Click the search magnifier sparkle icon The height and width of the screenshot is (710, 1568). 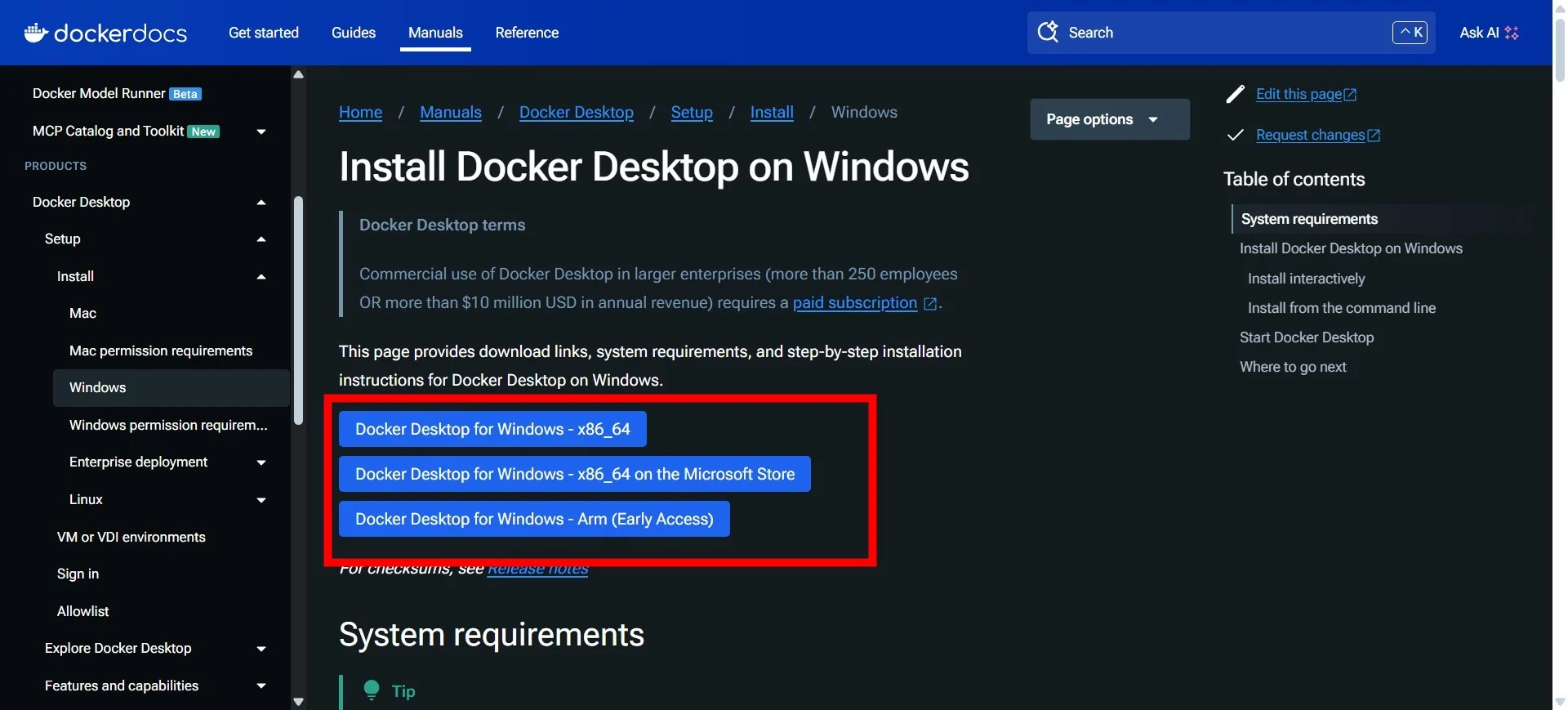pos(1048,32)
